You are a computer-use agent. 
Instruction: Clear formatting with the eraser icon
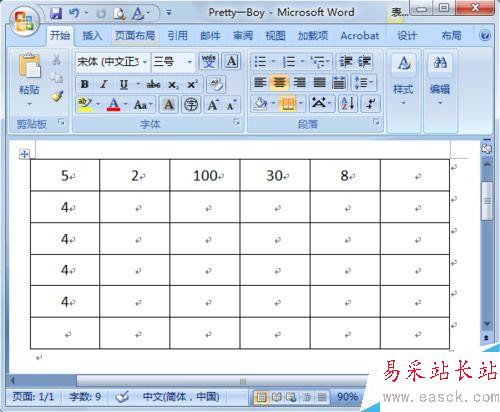[216, 84]
